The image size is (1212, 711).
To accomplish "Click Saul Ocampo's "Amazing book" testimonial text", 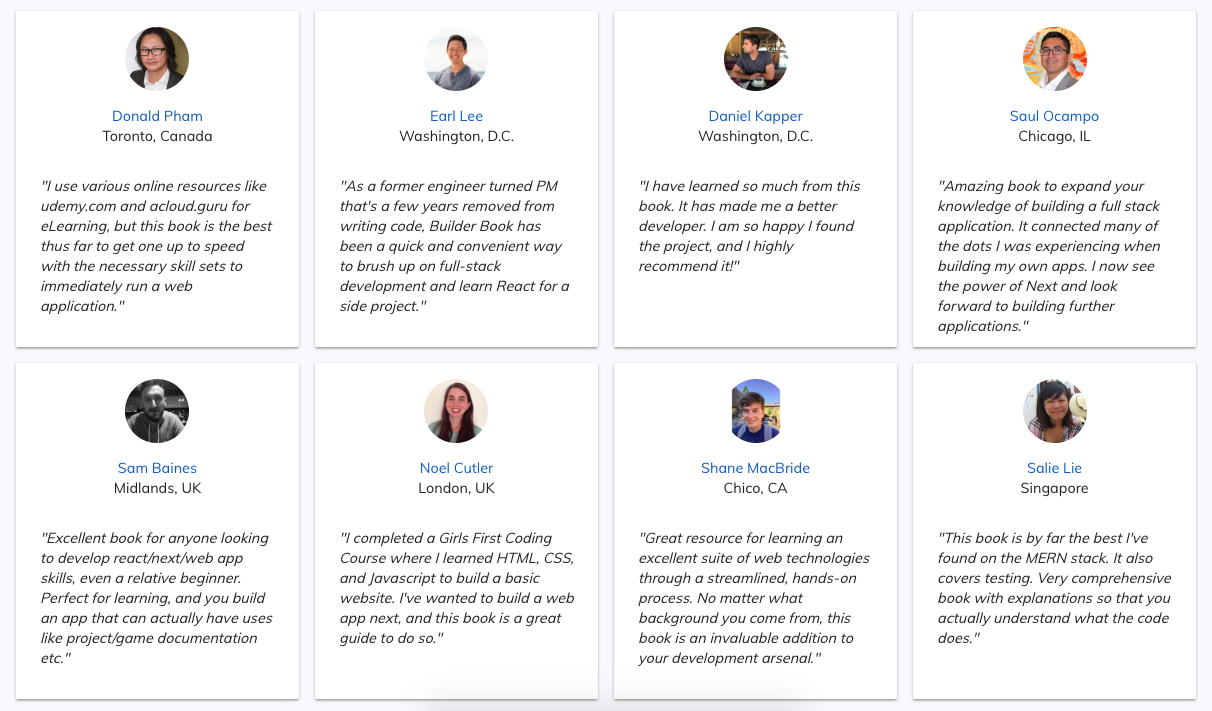I will click(1051, 256).
